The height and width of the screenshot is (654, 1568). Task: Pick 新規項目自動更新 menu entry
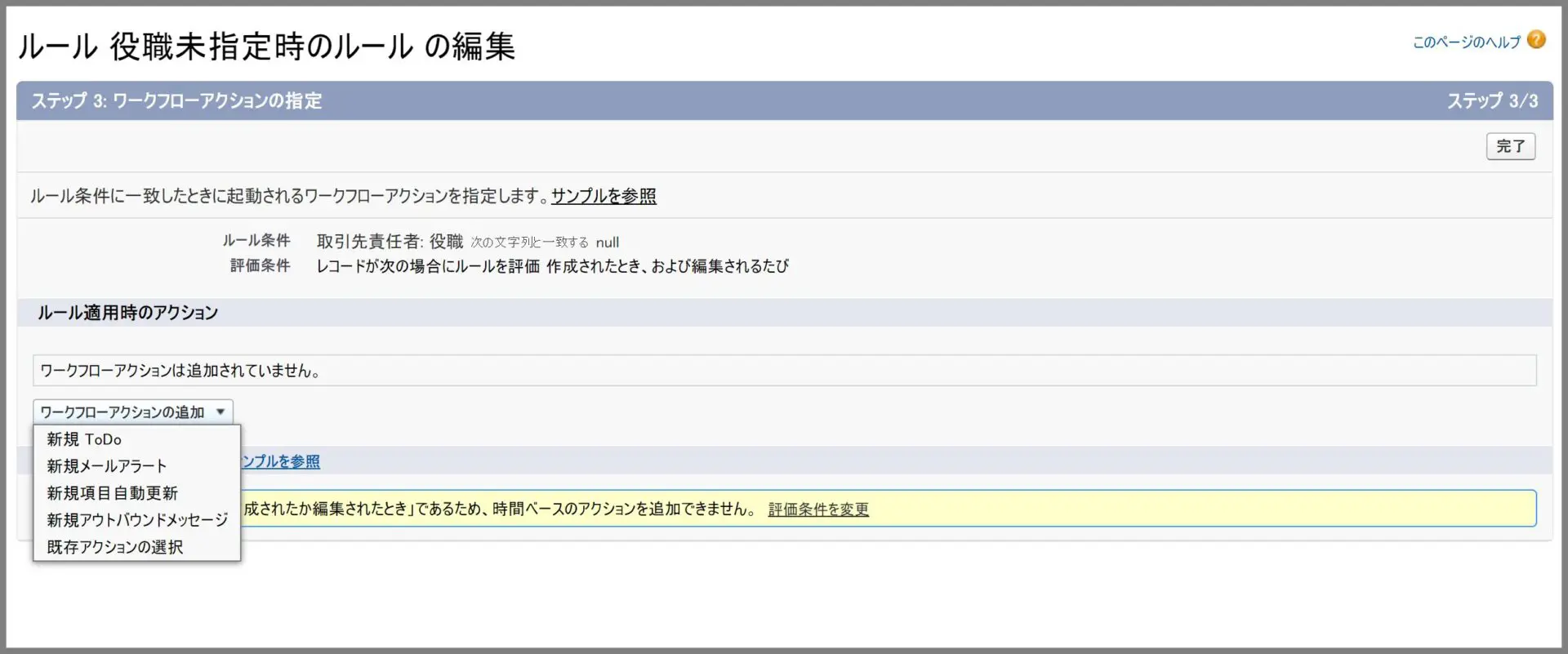112,493
